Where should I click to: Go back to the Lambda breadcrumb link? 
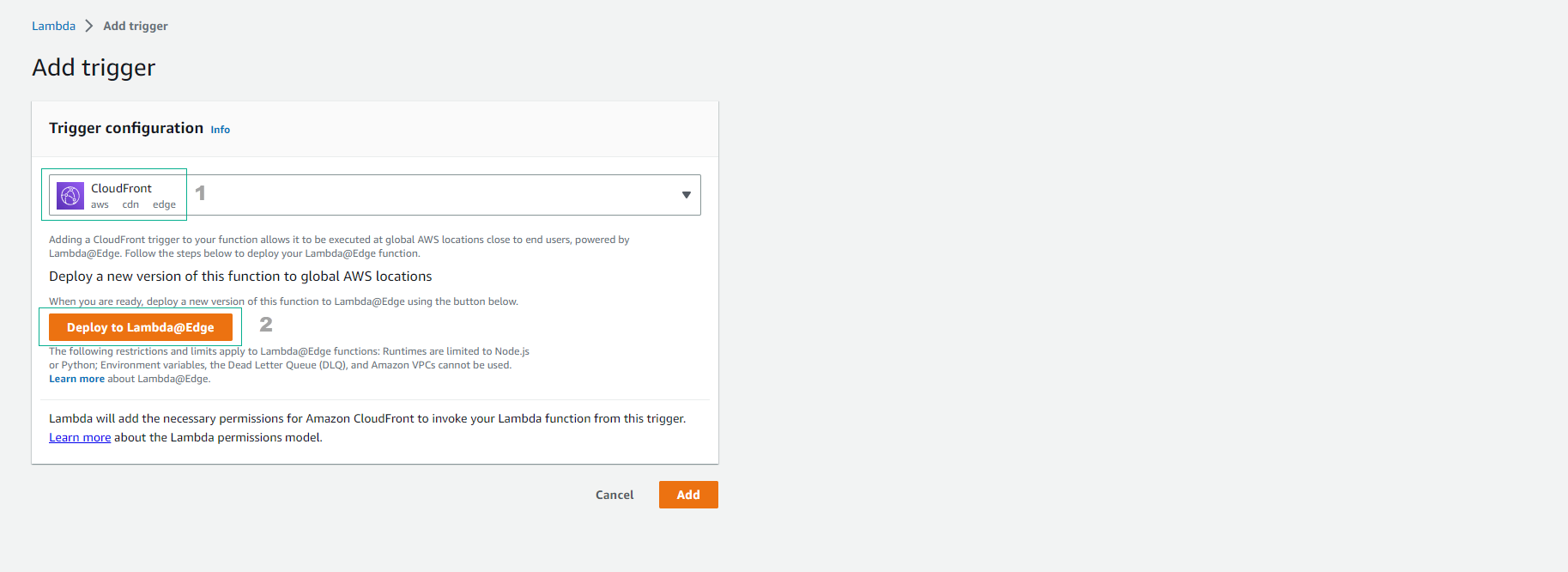click(x=53, y=26)
